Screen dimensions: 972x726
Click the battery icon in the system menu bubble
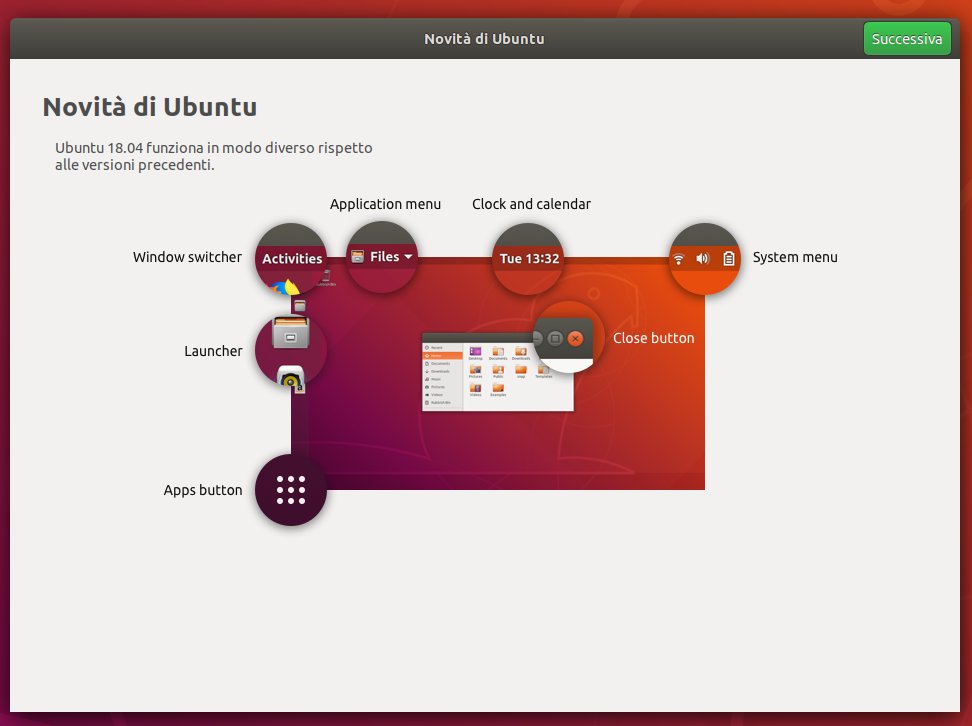point(729,259)
